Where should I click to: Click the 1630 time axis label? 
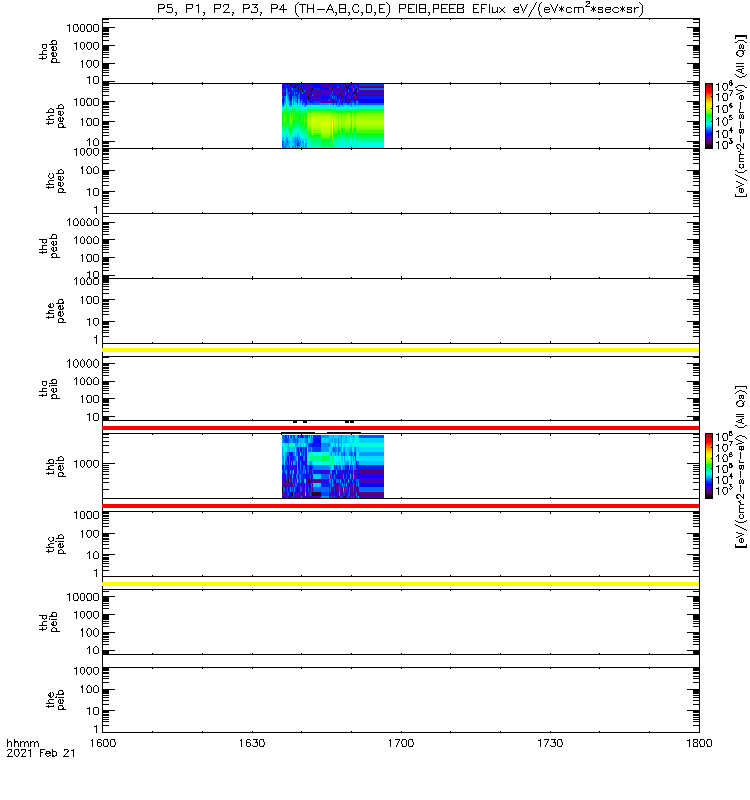(252, 743)
